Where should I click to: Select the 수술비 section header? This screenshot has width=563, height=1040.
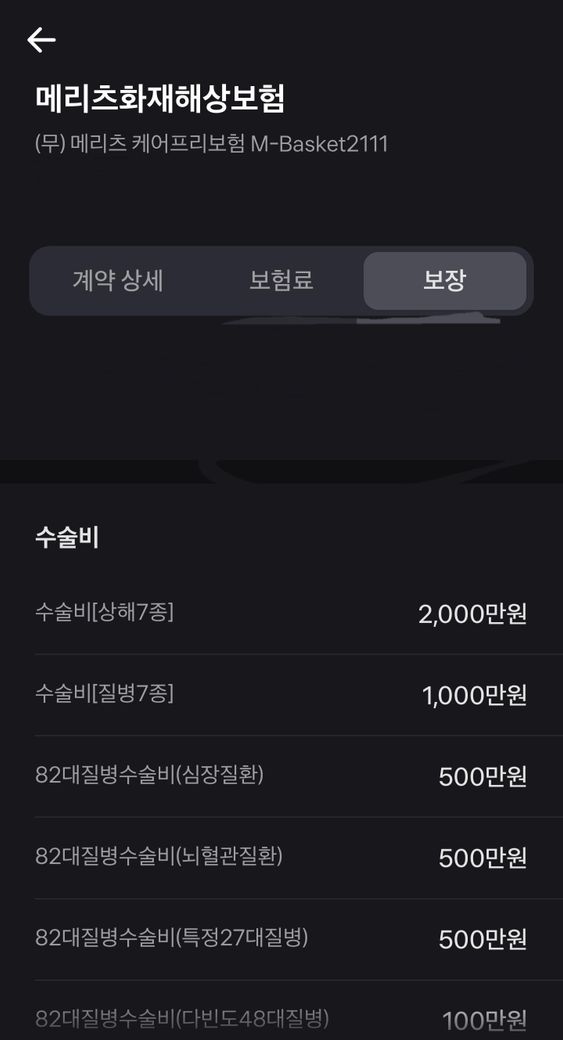click(67, 537)
